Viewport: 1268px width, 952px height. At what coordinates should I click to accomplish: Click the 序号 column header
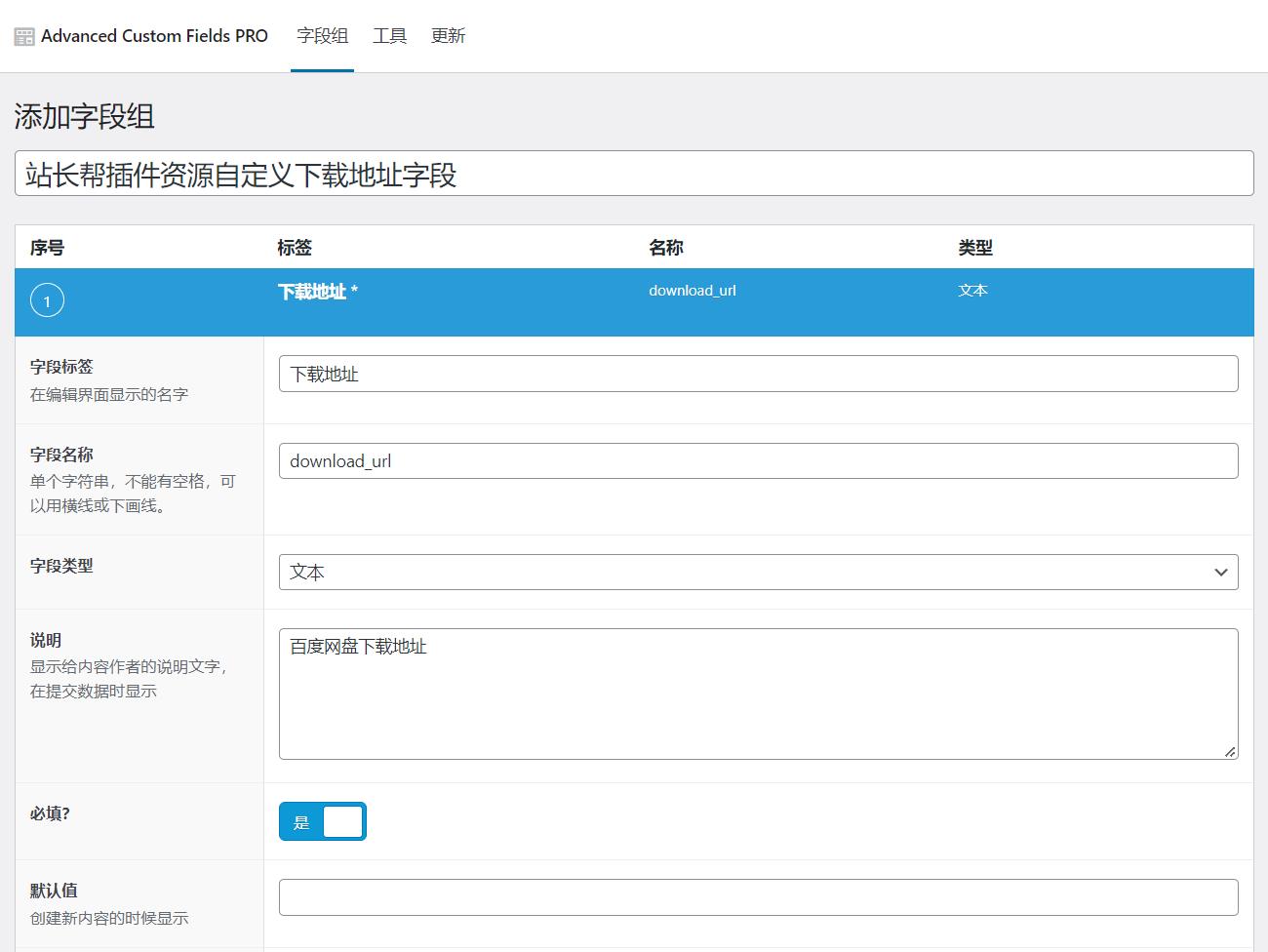click(47, 248)
